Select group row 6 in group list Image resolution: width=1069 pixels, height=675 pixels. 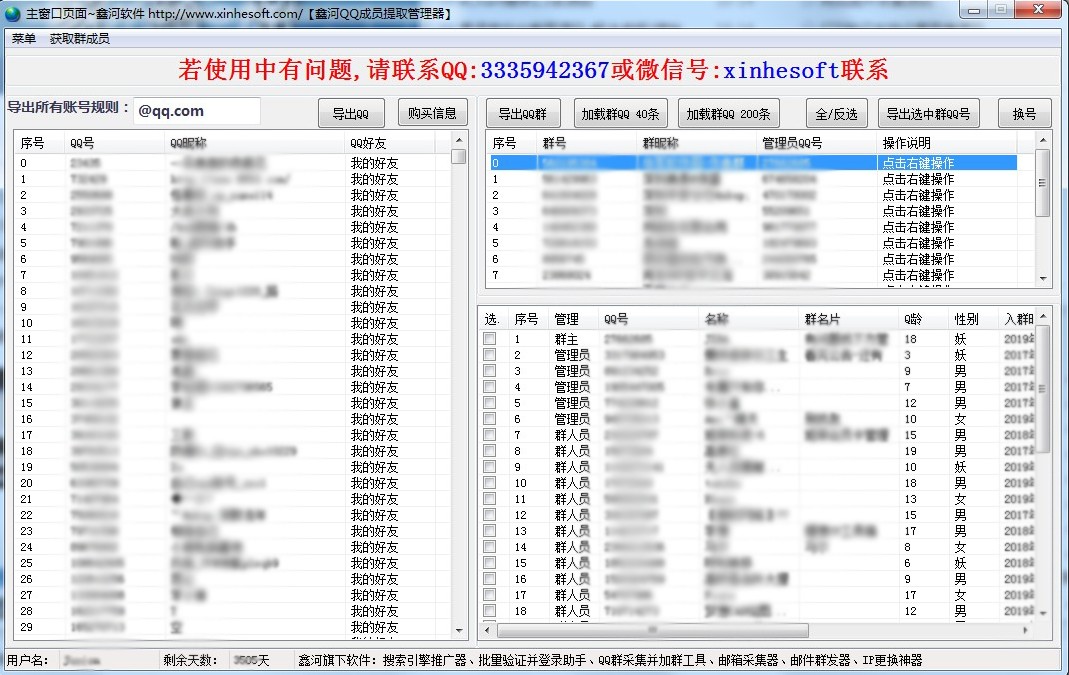click(x=753, y=259)
